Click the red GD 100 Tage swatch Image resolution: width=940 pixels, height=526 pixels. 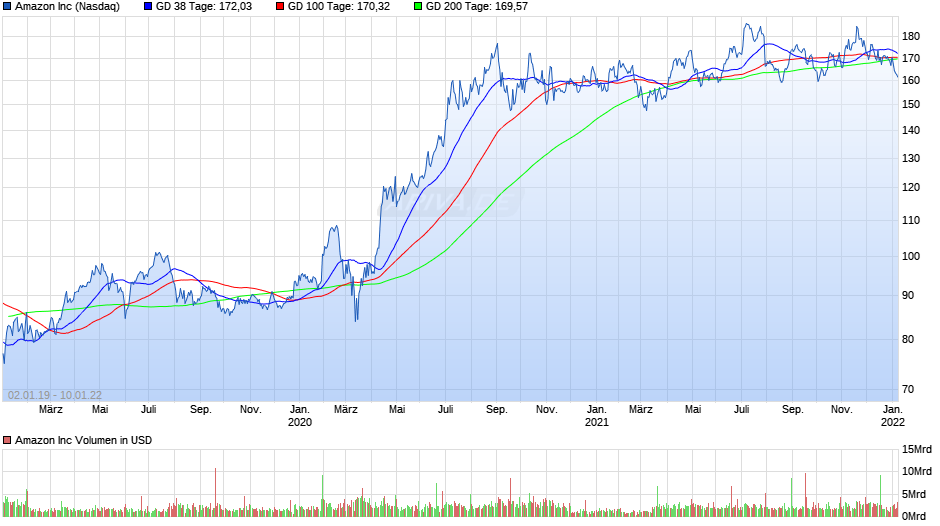[280, 7]
